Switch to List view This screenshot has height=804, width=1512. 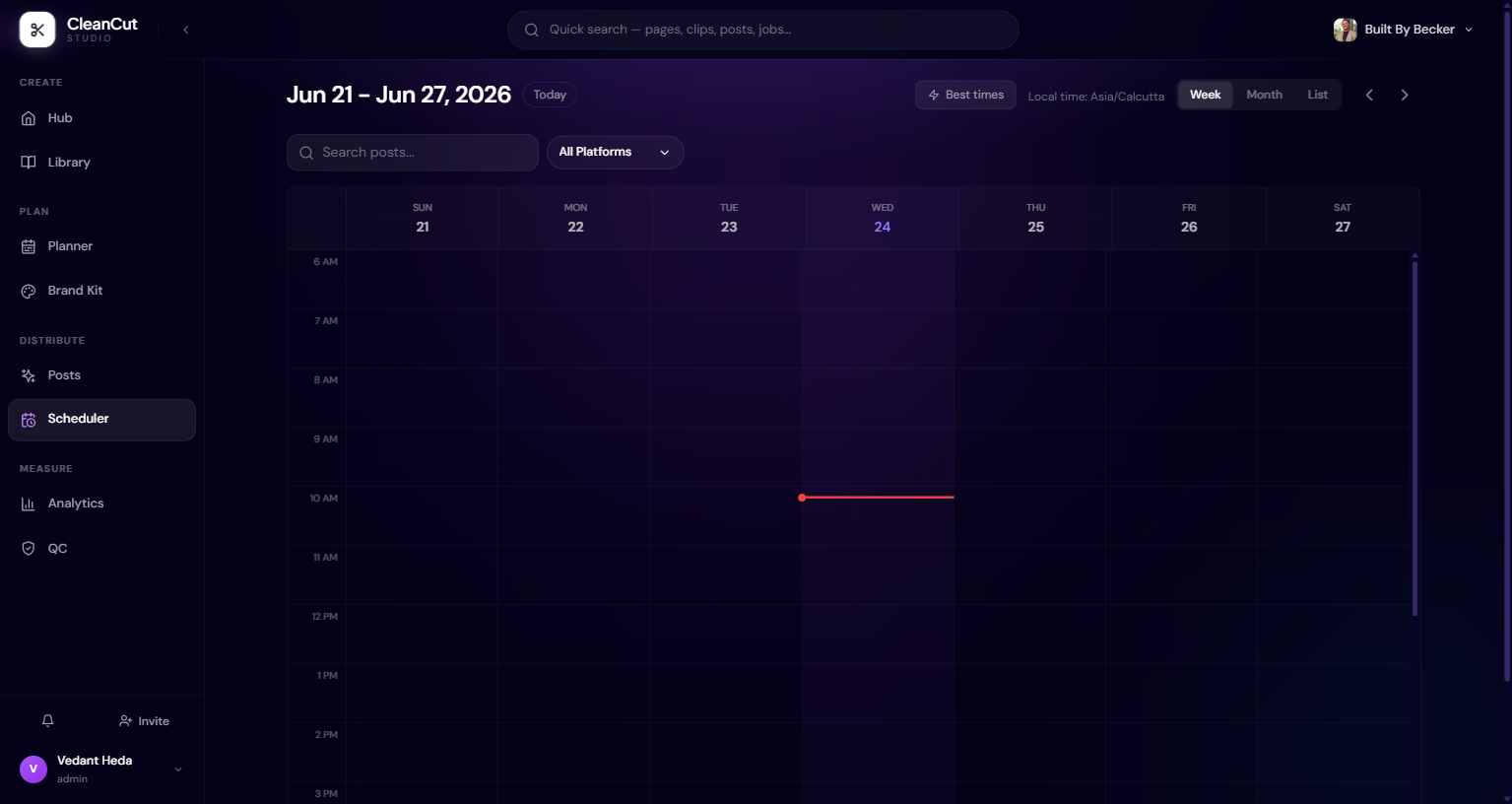pos(1317,95)
